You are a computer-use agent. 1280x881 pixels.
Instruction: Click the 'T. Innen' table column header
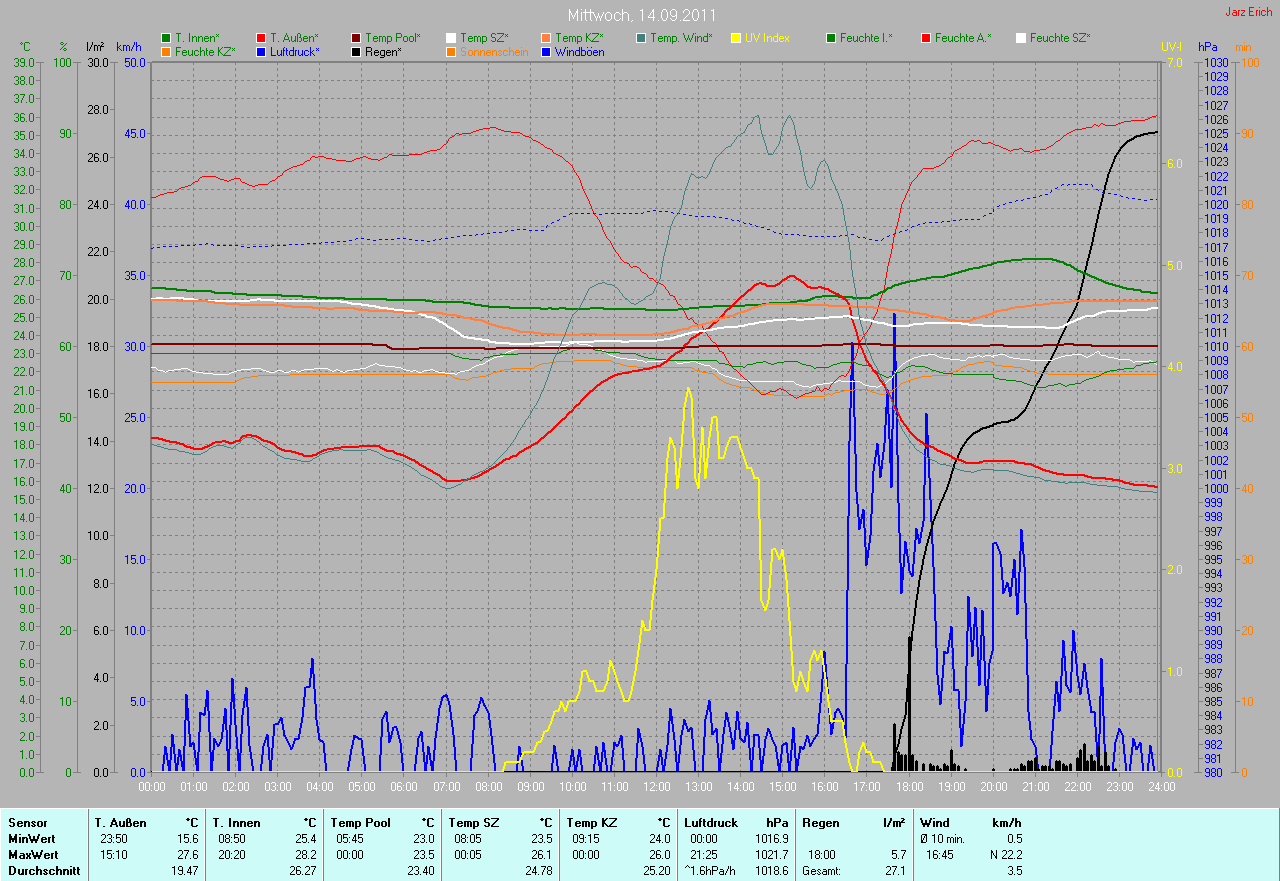click(238, 823)
